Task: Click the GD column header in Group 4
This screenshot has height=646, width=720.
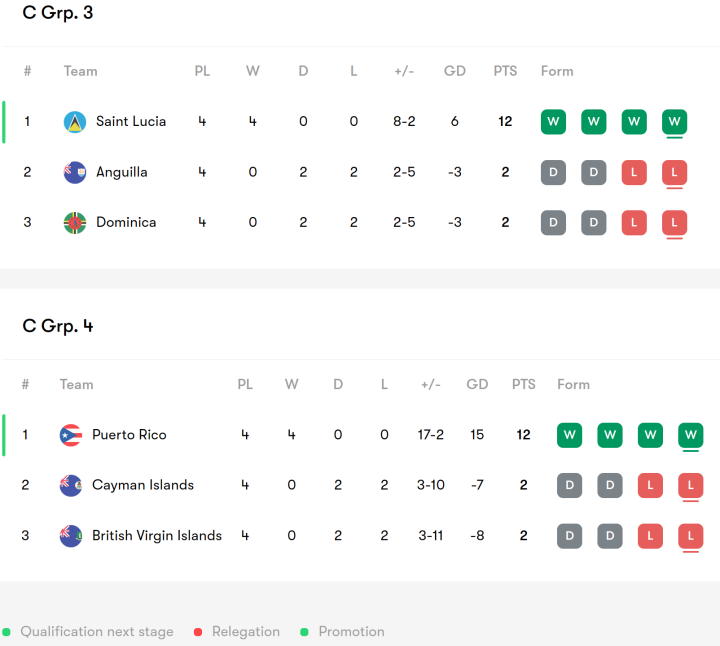Action: pyautogui.click(x=477, y=384)
